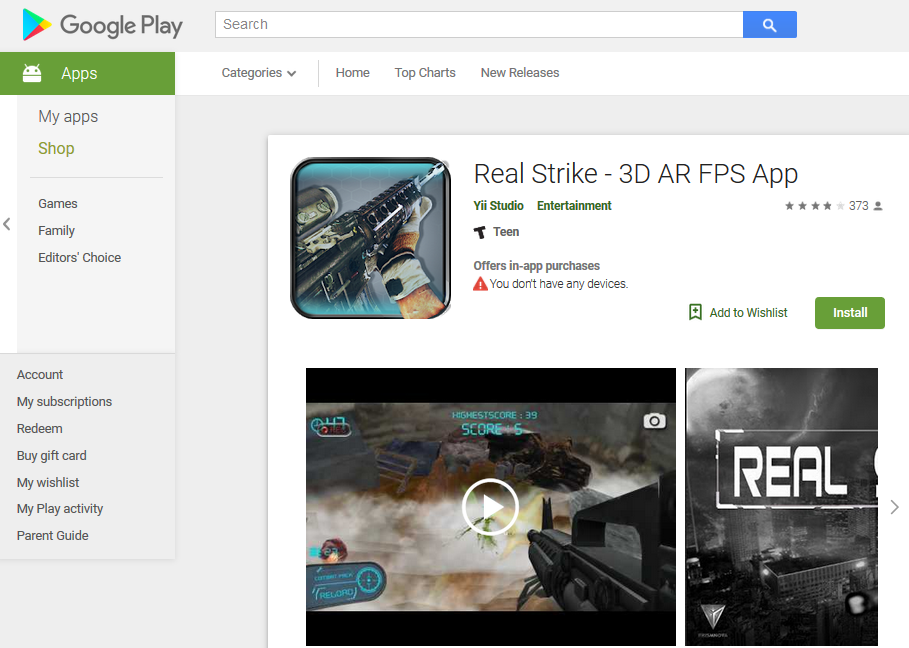This screenshot has height=648, width=909.
Task: Open My subscriptions
Action: pos(64,402)
